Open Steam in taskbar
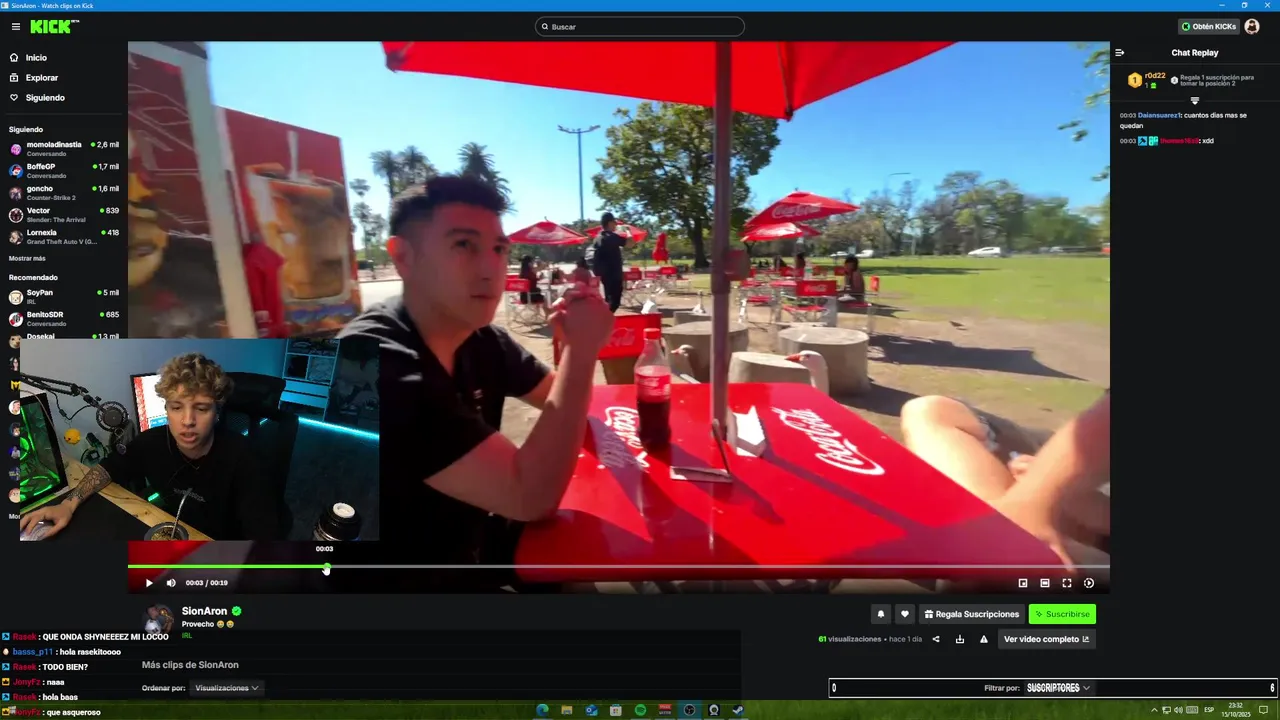Image resolution: width=1280 pixels, height=720 pixels. (x=738, y=710)
